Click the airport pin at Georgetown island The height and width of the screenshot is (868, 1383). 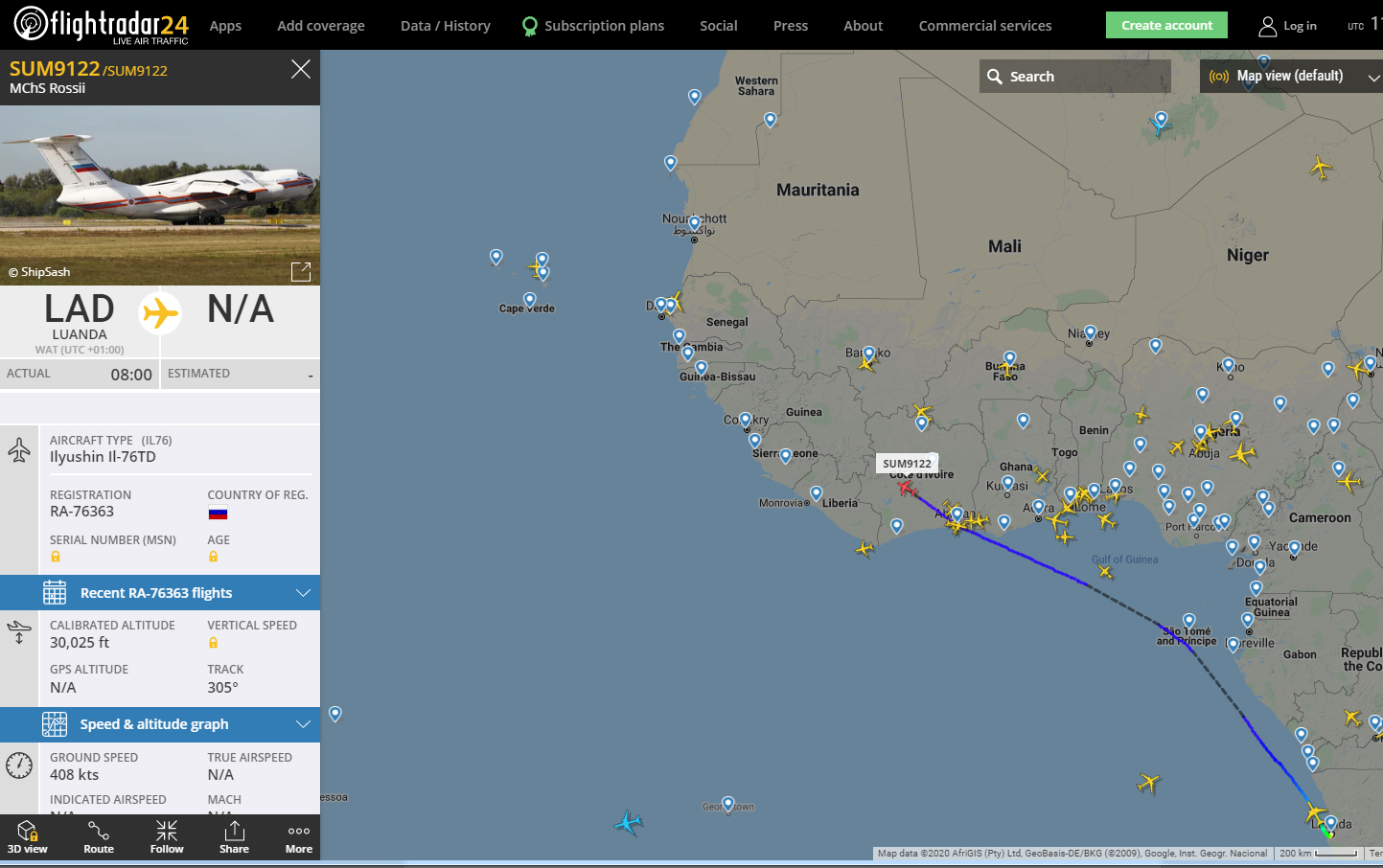[x=728, y=804]
